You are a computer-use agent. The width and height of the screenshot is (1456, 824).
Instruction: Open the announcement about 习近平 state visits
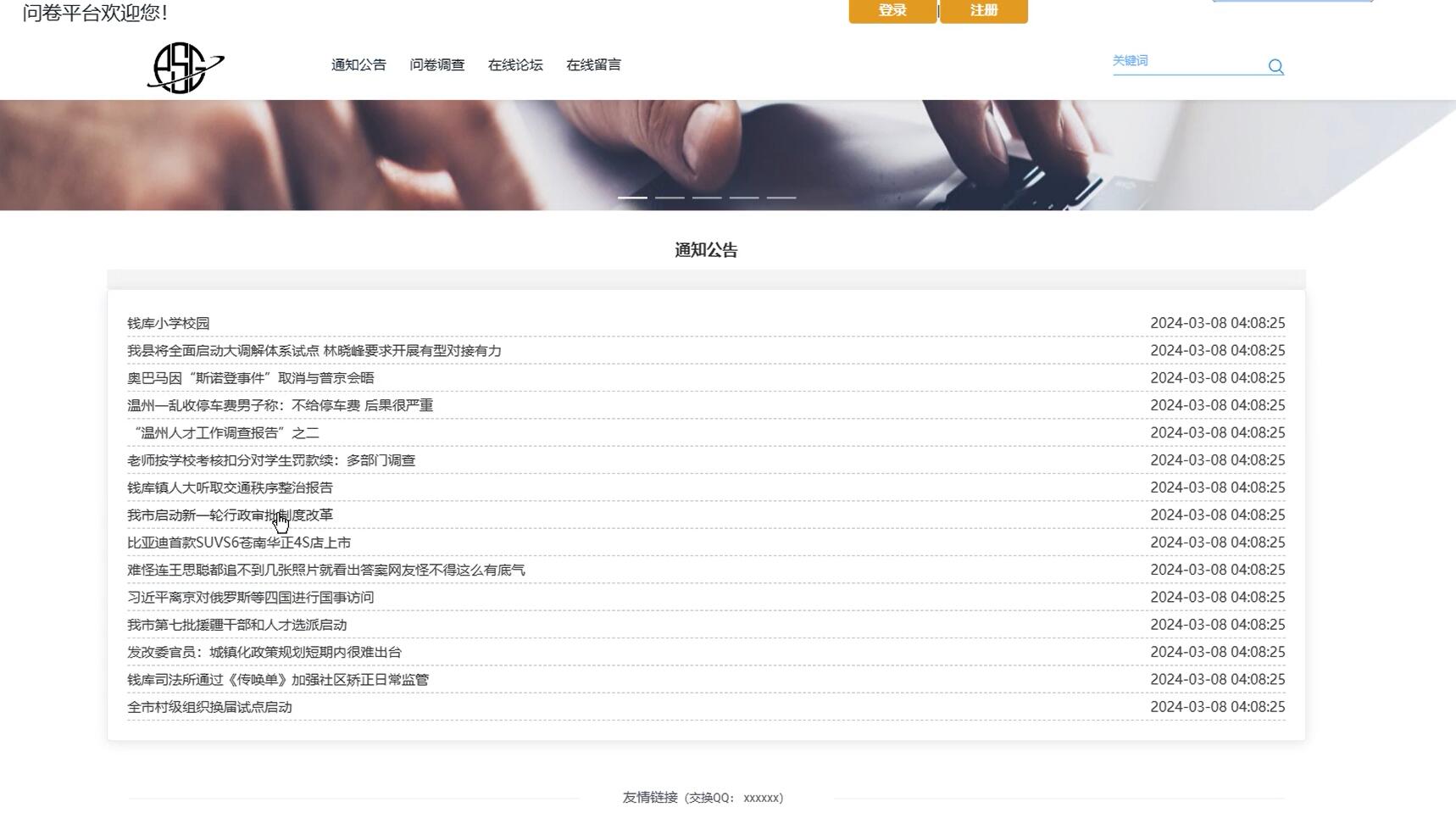click(x=253, y=597)
